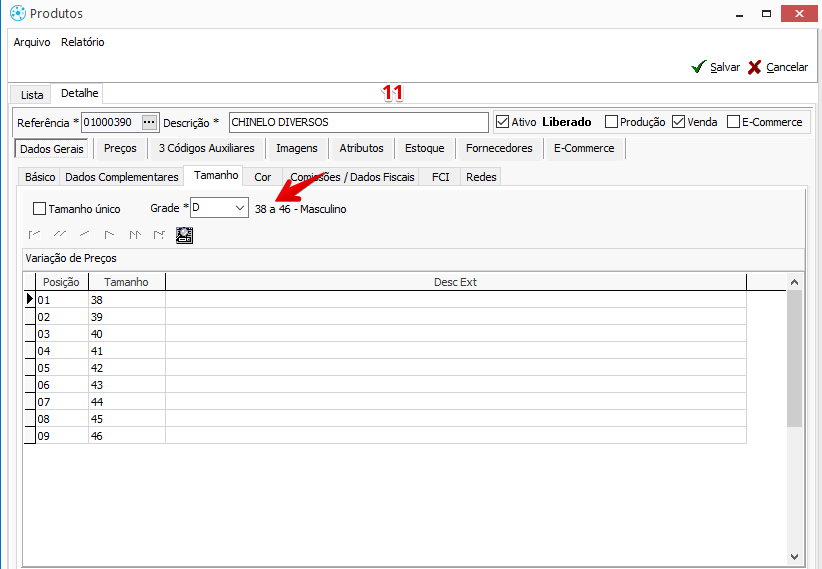Image resolution: width=822 pixels, height=569 pixels.
Task: Click the green Salvar checkmark icon
Action: (699, 67)
